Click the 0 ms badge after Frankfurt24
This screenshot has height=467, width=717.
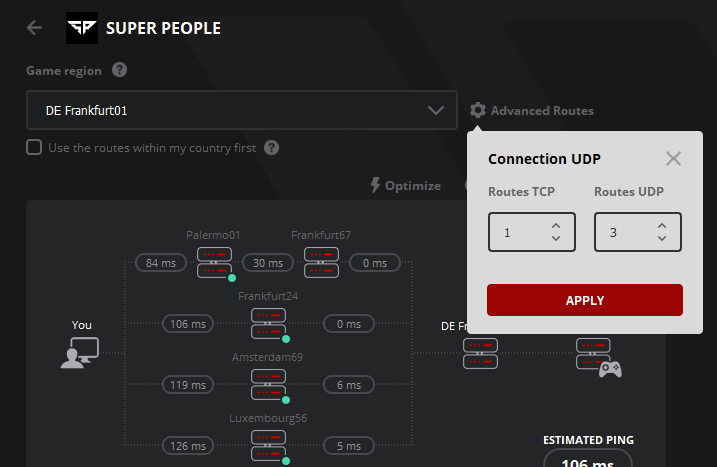click(349, 324)
